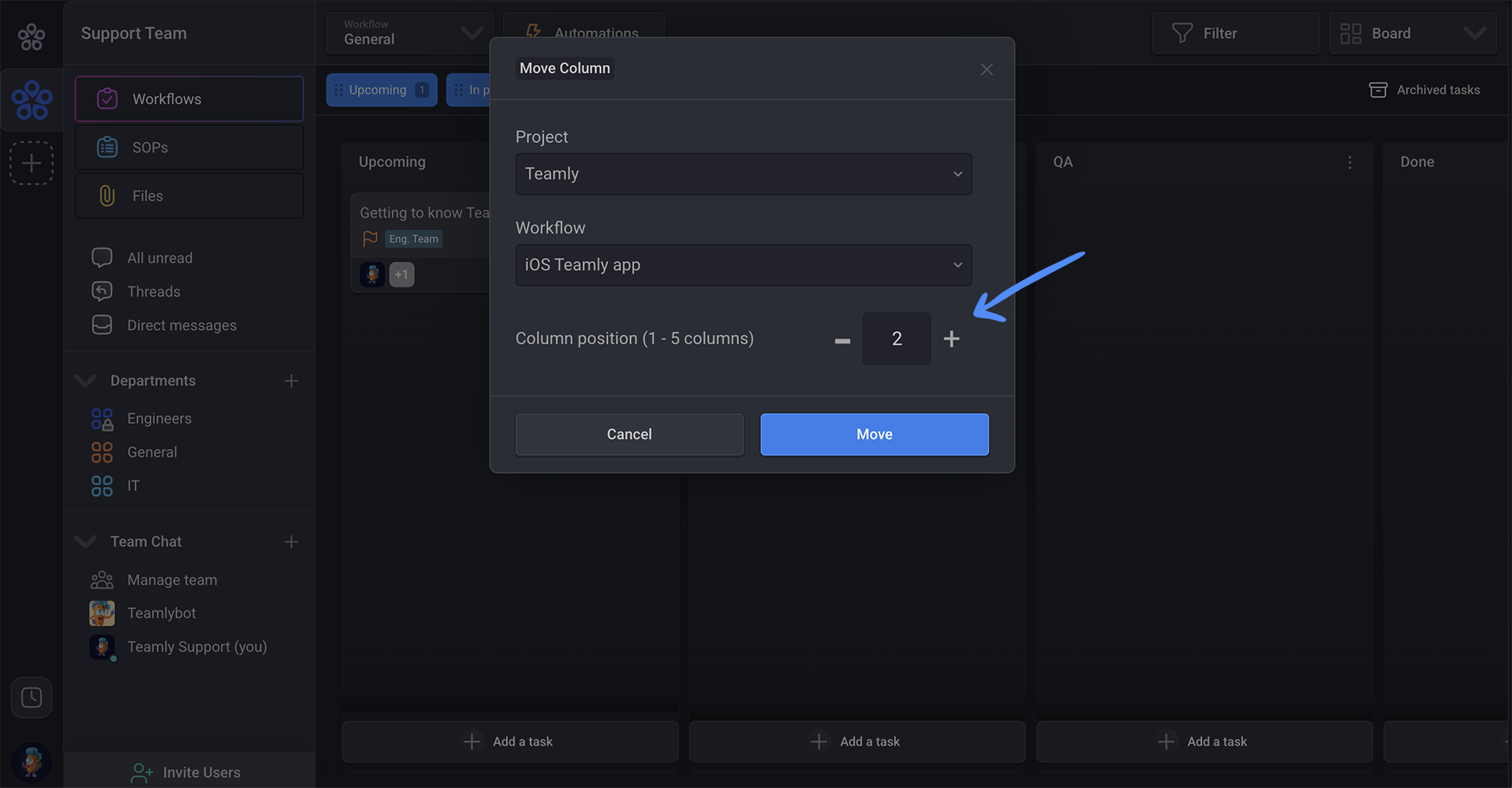Open the Project dropdown showing Teamly
Image resolution: width=1512 pixels, height=788 pixels.
point(744,174)
